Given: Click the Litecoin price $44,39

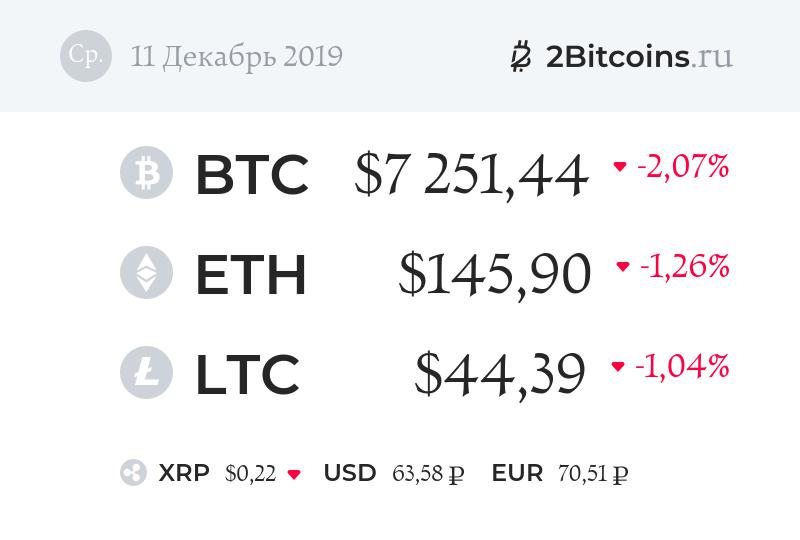Looking at the screenshot, I should [500, 374].
